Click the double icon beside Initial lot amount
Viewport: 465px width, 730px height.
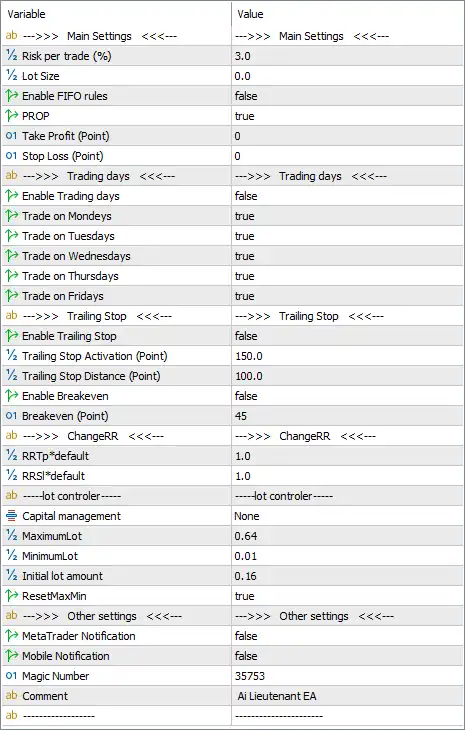click(x=11, y=576)
